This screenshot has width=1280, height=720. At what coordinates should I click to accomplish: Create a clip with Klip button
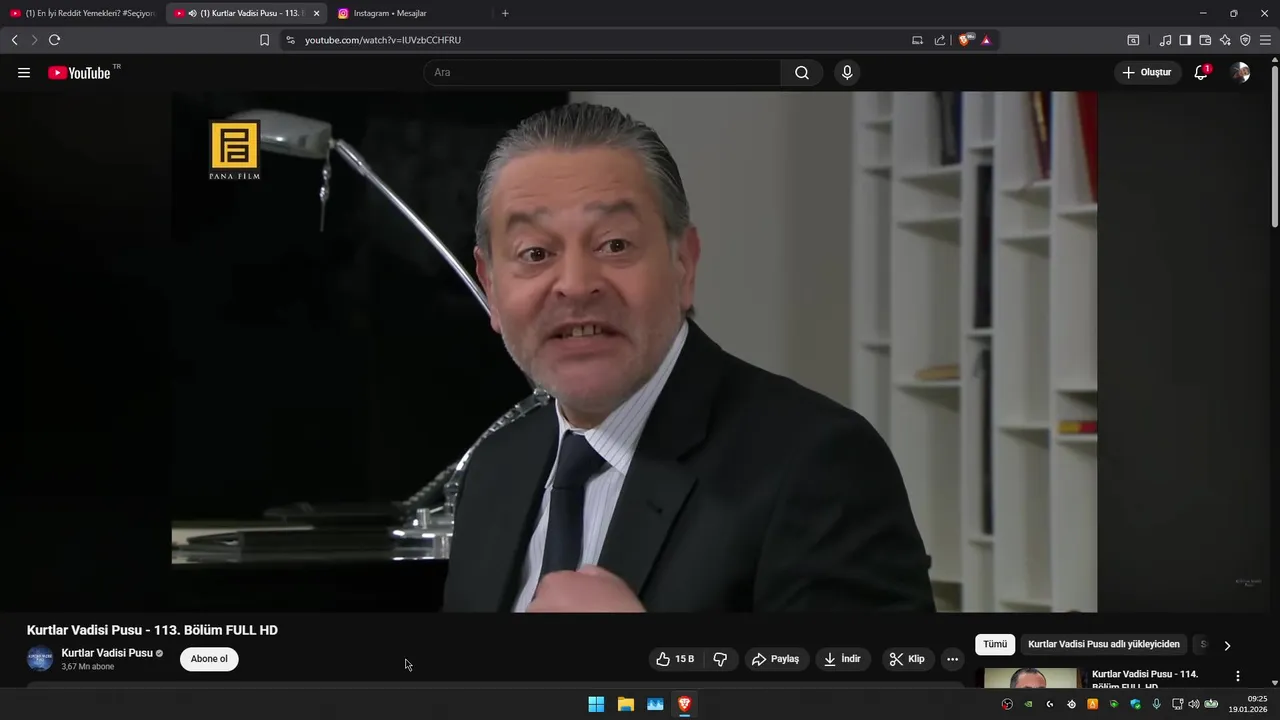[907, 659]
